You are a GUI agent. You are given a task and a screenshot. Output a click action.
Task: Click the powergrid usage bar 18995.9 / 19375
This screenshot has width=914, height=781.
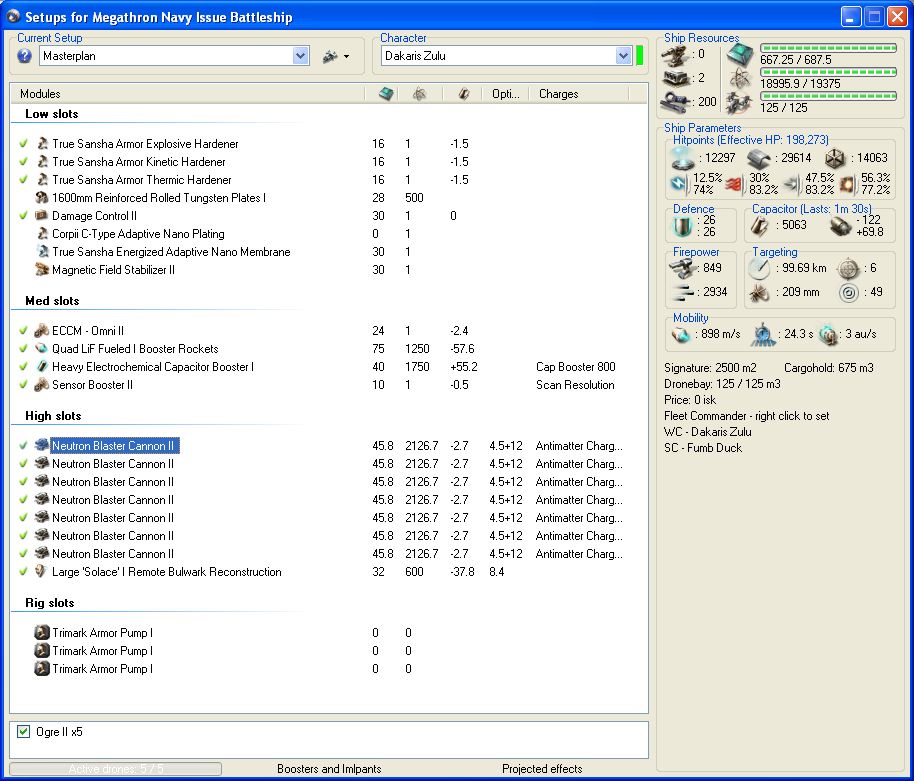point(828,72)
